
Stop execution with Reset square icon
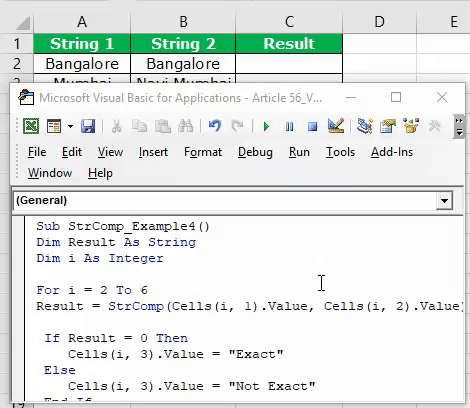(x=312, y=127)
